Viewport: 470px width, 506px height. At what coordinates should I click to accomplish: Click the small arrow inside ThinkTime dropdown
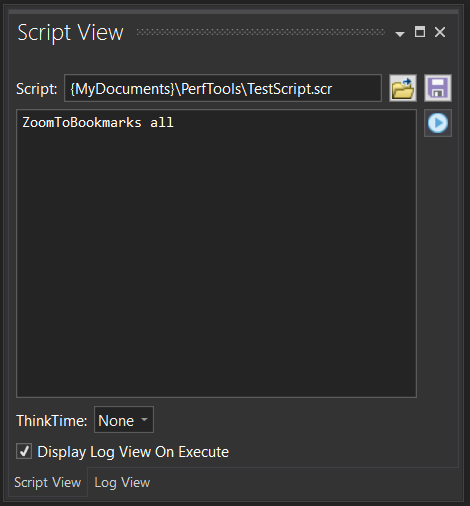coord(144,420)
